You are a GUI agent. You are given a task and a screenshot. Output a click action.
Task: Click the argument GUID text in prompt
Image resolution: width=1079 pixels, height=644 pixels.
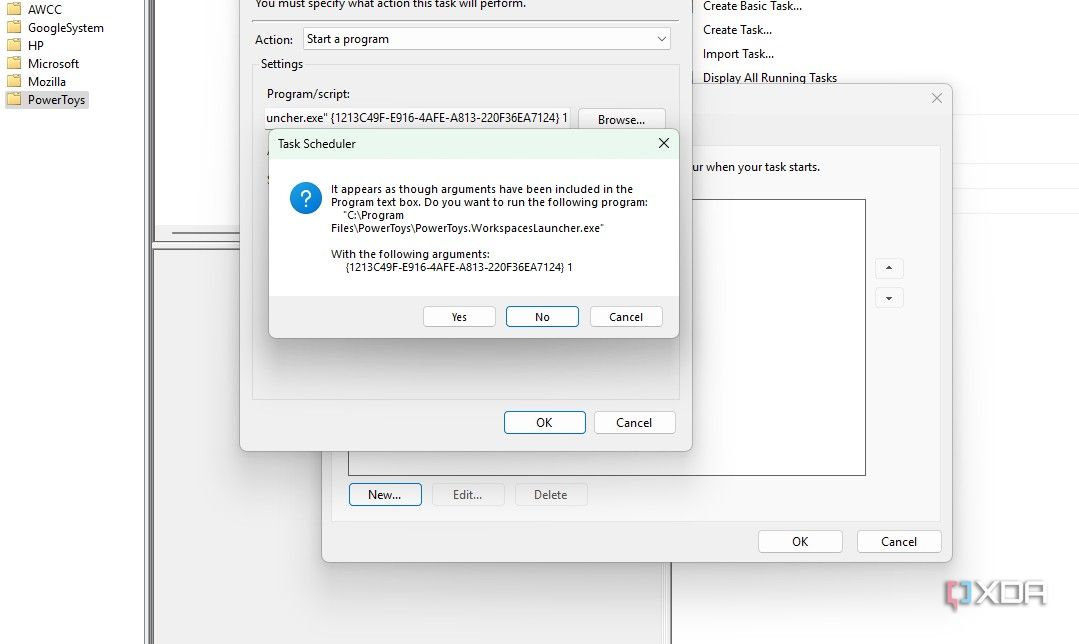(x=458, y=267)
